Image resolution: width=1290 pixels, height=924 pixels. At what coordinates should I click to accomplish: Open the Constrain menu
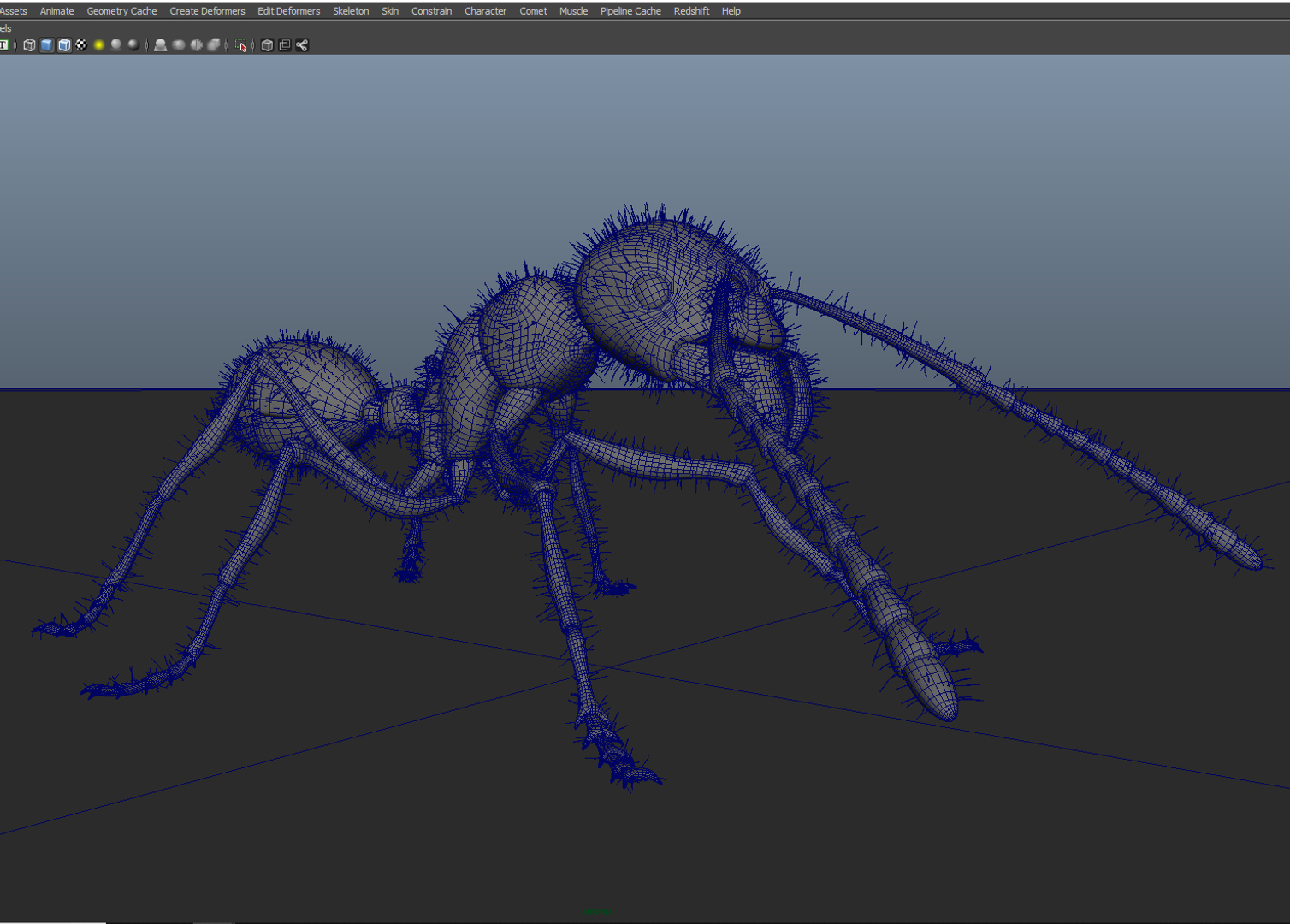pos(431,11)
